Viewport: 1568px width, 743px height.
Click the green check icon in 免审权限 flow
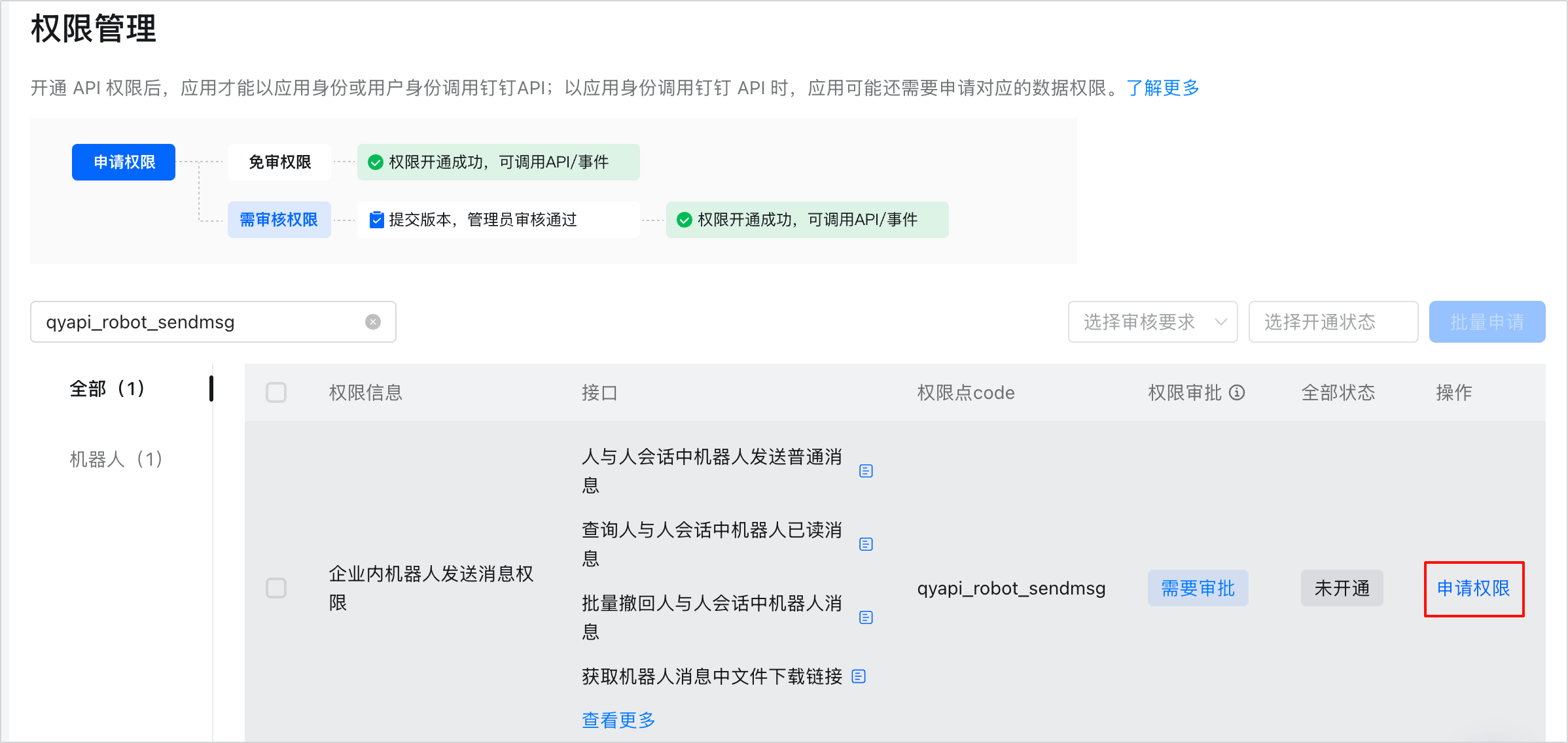(x=375, y=162)
